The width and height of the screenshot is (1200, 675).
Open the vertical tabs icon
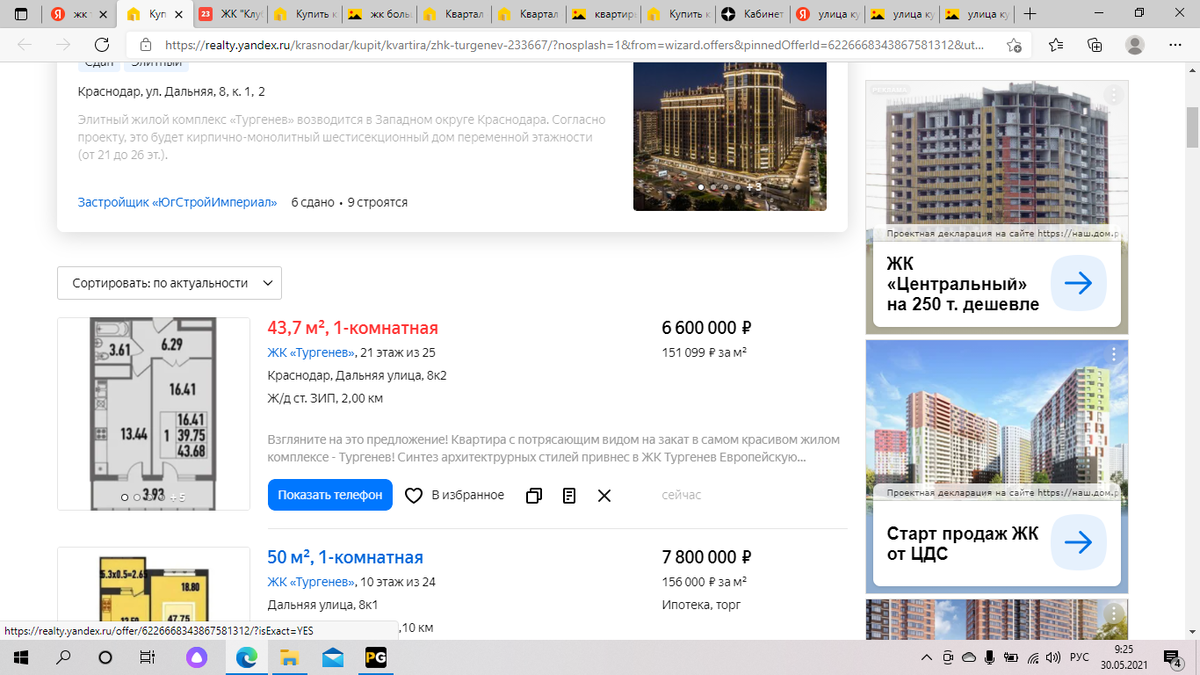[22, 14]
